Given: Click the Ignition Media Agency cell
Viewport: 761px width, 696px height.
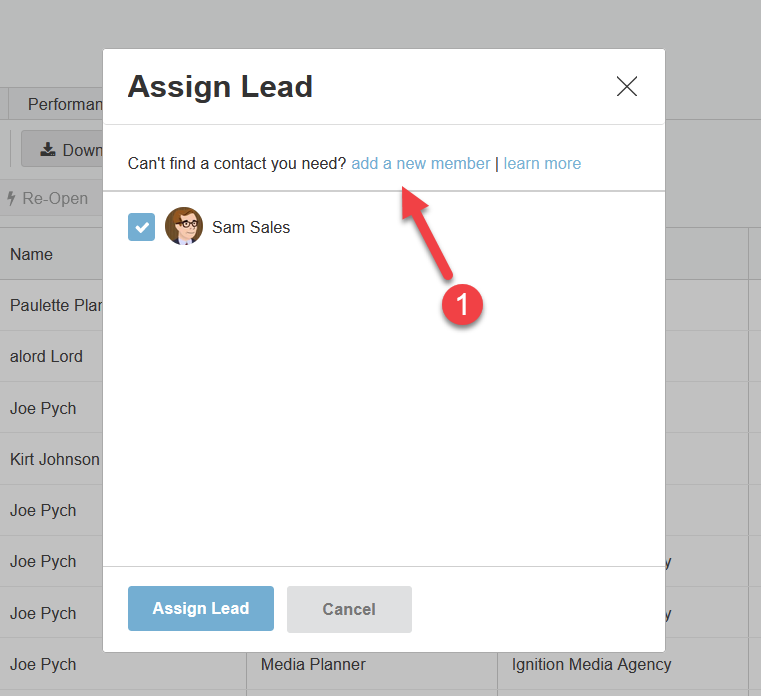Looking at the screenshot, I should point(591,664).
